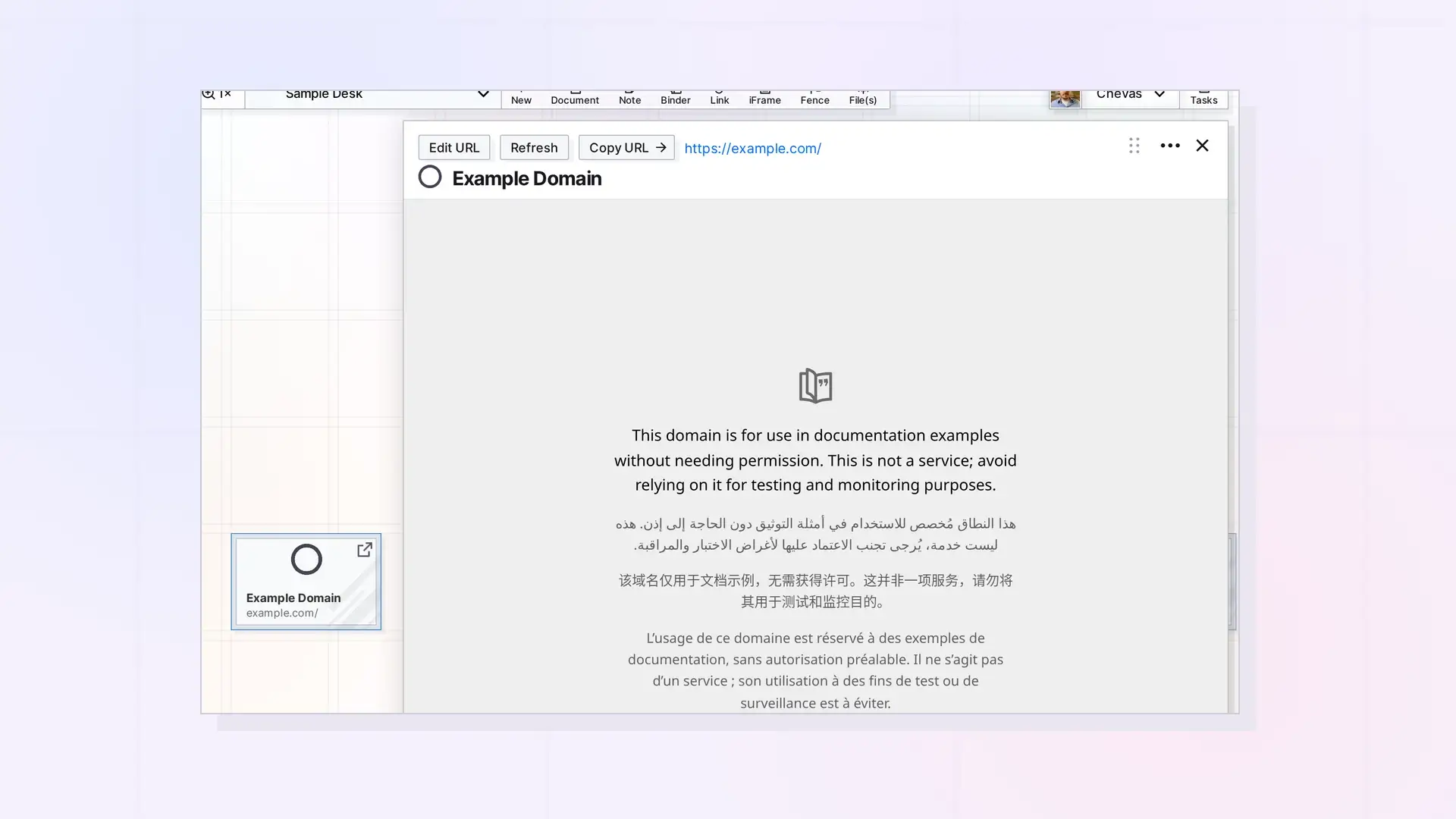Click the example.com/ text on card
The image size is (1456, 819).
tap(282, 613)
